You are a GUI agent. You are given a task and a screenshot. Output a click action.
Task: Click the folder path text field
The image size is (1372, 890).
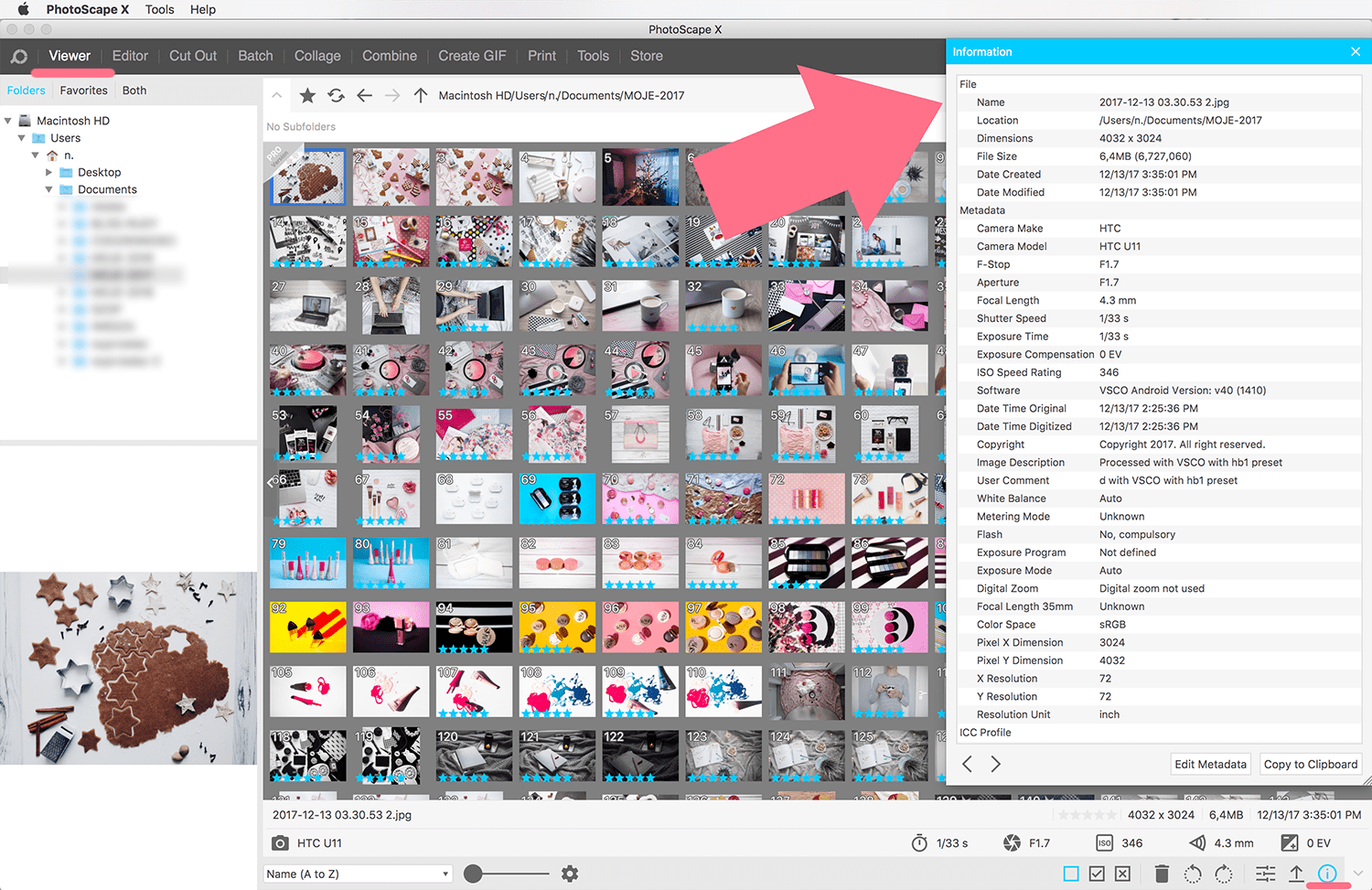click(x=562, y=95)
